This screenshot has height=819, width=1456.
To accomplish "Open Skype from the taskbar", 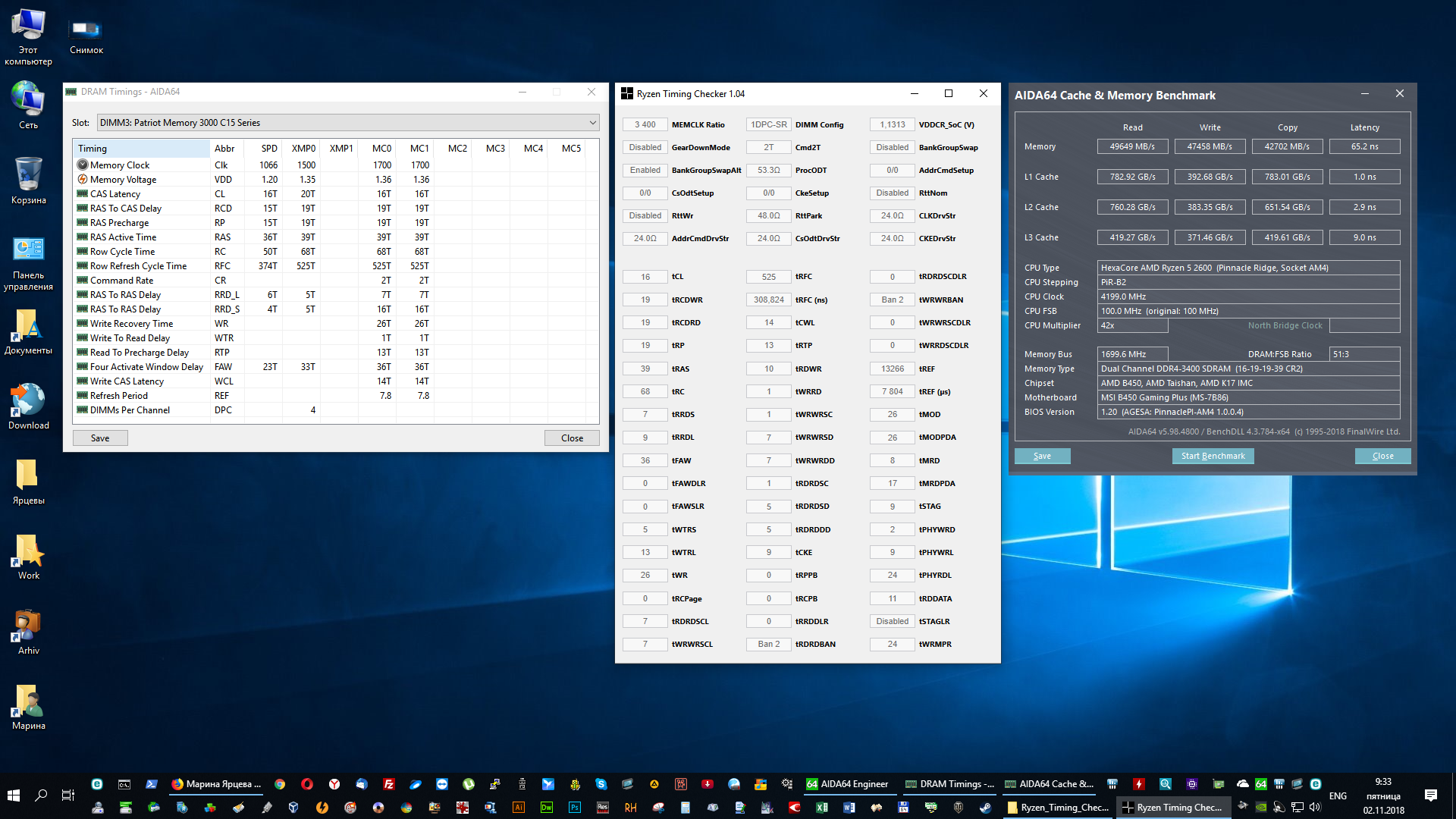I will tap(601, 784).
